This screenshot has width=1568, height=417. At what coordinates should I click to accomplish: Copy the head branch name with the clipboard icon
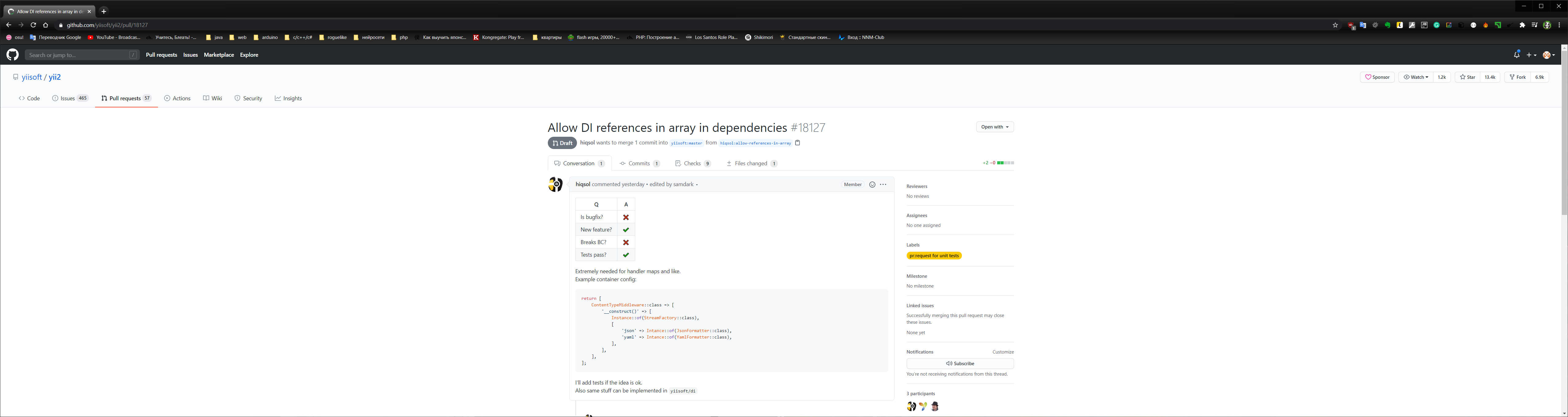coord(797,143)
